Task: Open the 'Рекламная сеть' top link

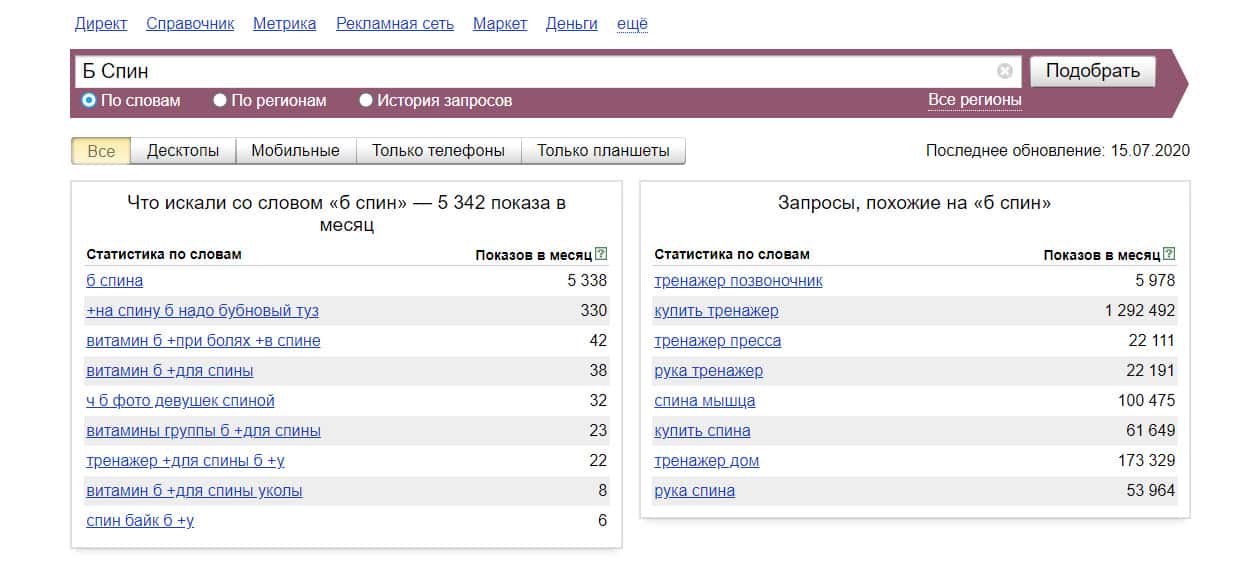Action: [394, 23]
